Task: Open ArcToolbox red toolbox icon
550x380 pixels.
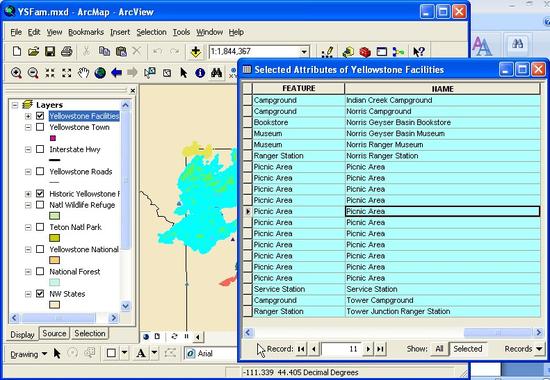Action: tap(365, 52)
